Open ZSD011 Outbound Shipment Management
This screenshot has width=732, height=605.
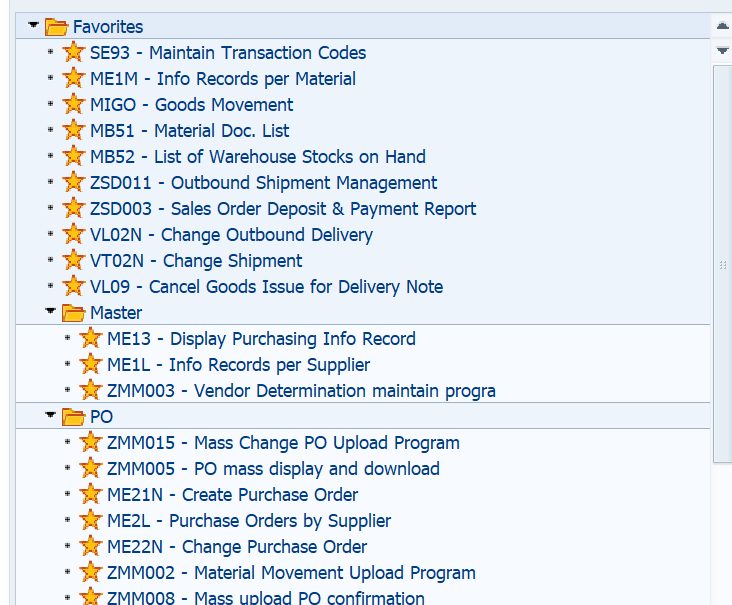coord(263,183)
